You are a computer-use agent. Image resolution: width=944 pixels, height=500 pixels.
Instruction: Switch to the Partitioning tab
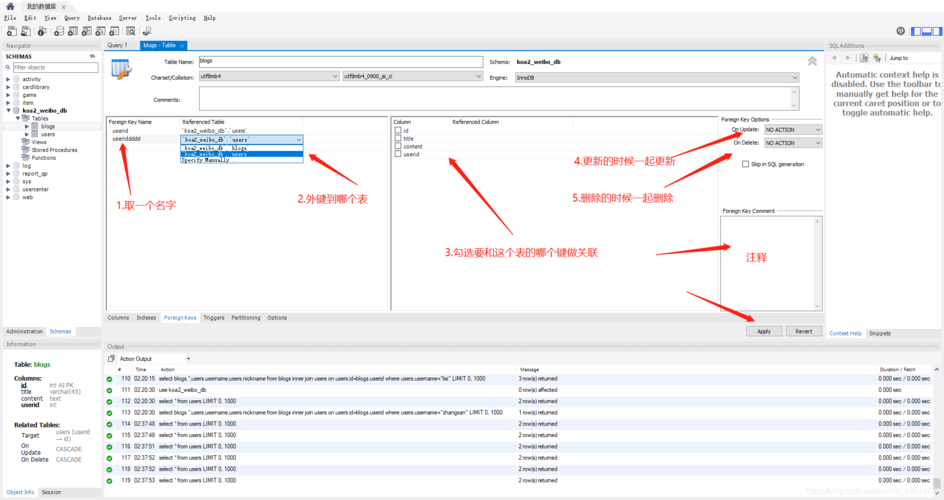[x=246, y=318]
